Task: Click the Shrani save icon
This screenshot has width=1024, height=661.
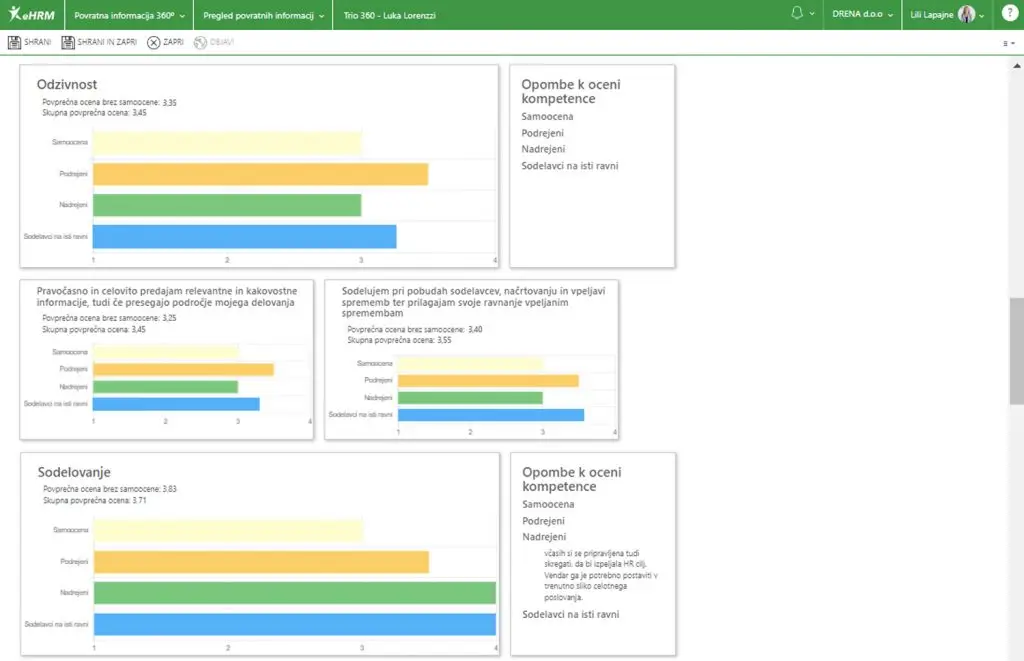Action: tap(14, 42)
